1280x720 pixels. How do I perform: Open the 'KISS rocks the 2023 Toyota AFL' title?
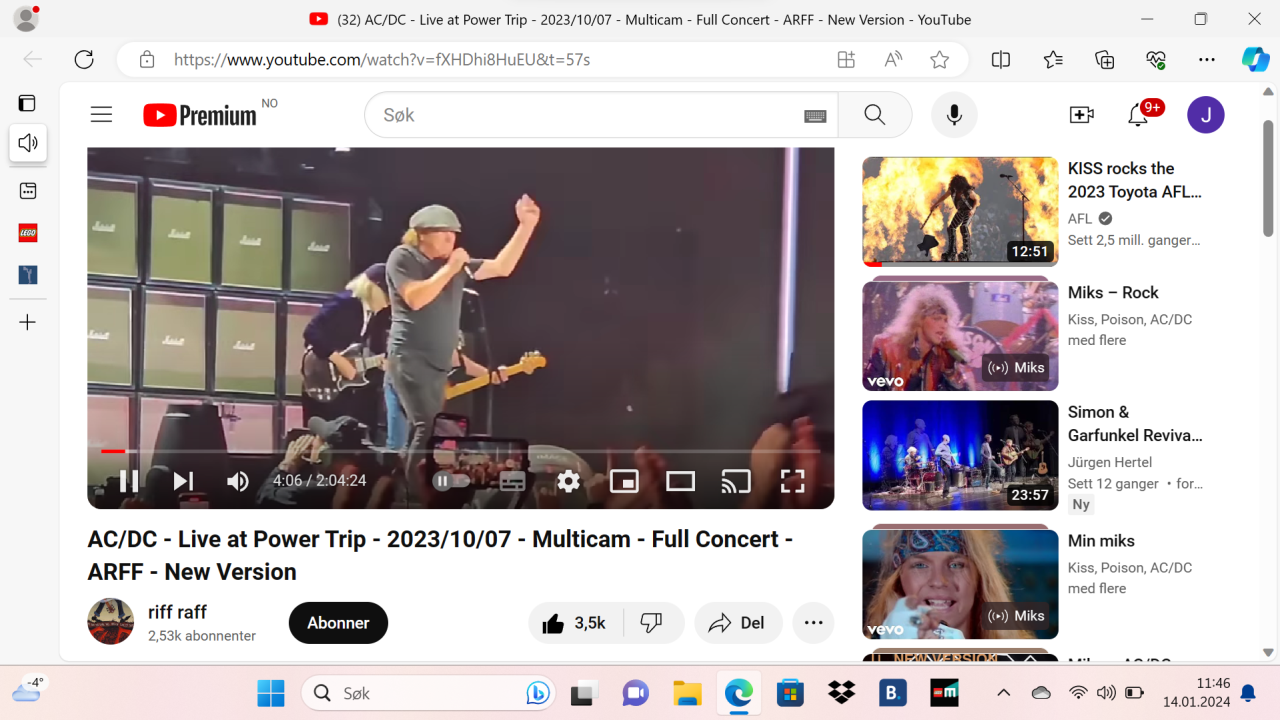1135,180
